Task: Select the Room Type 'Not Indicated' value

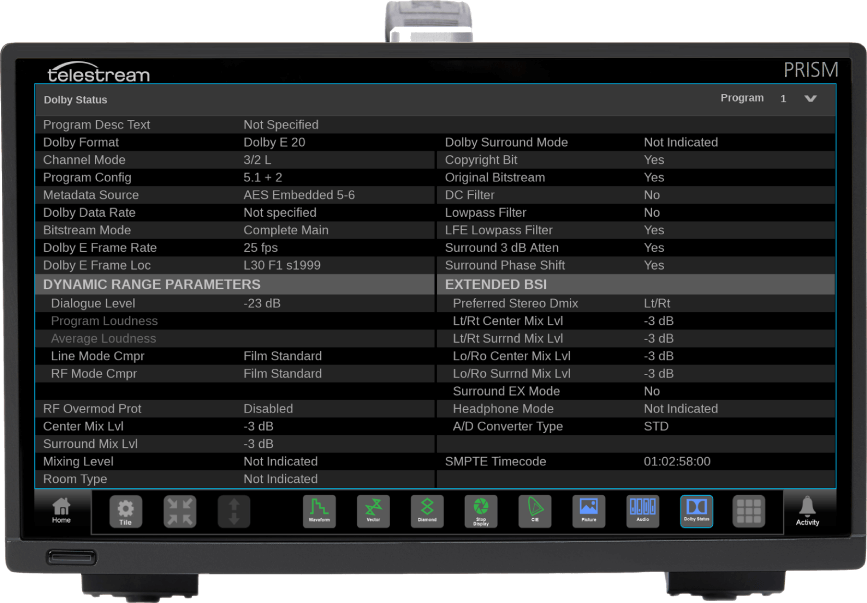Action: tap(280, 479)
